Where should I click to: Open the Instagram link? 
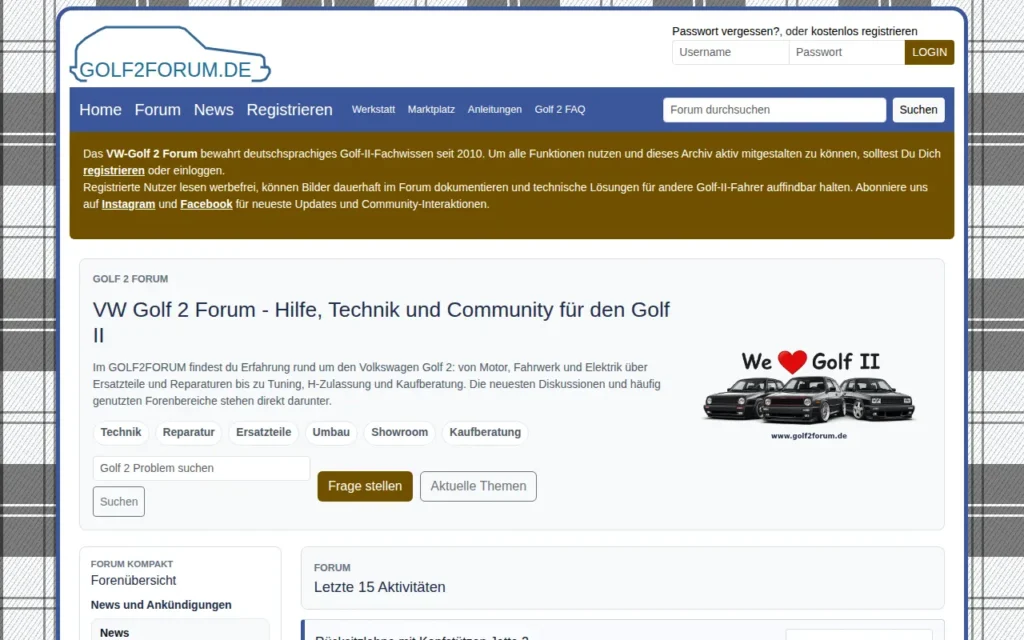coord(129,204)
